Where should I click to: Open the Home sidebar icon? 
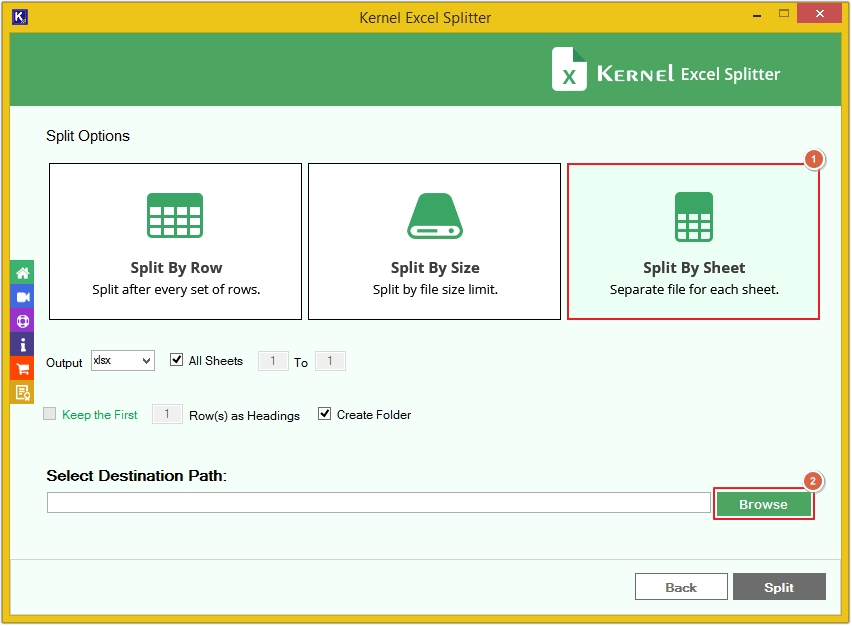point(22,273)
